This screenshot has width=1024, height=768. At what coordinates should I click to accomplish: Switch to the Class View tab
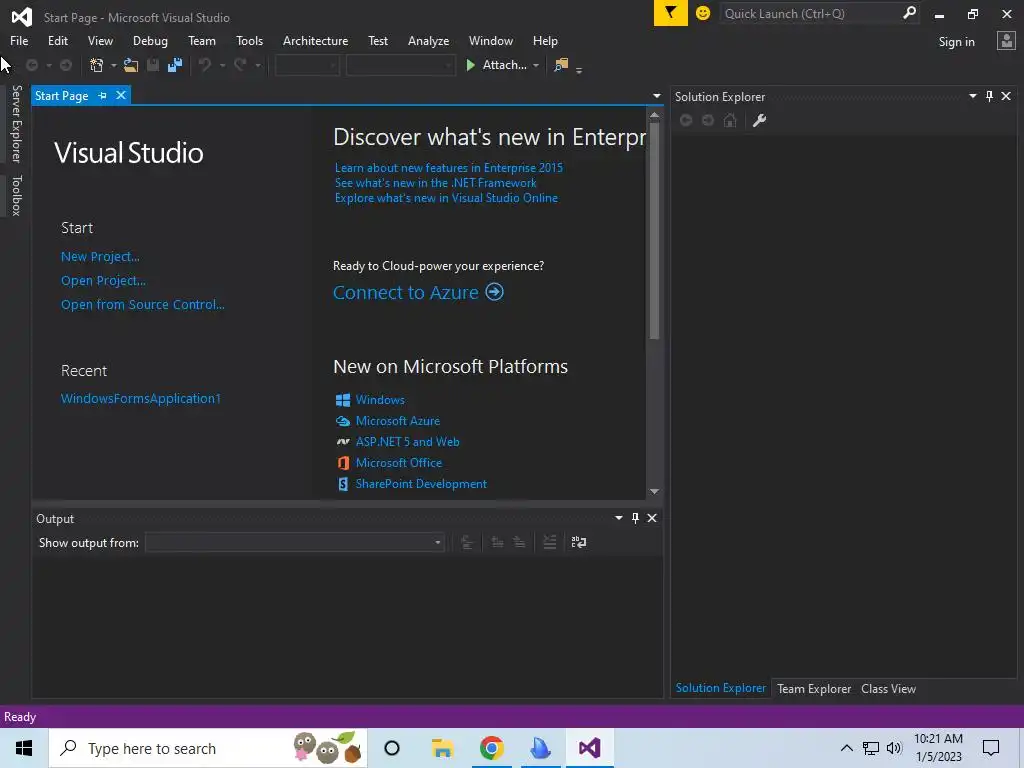point(888,688)
